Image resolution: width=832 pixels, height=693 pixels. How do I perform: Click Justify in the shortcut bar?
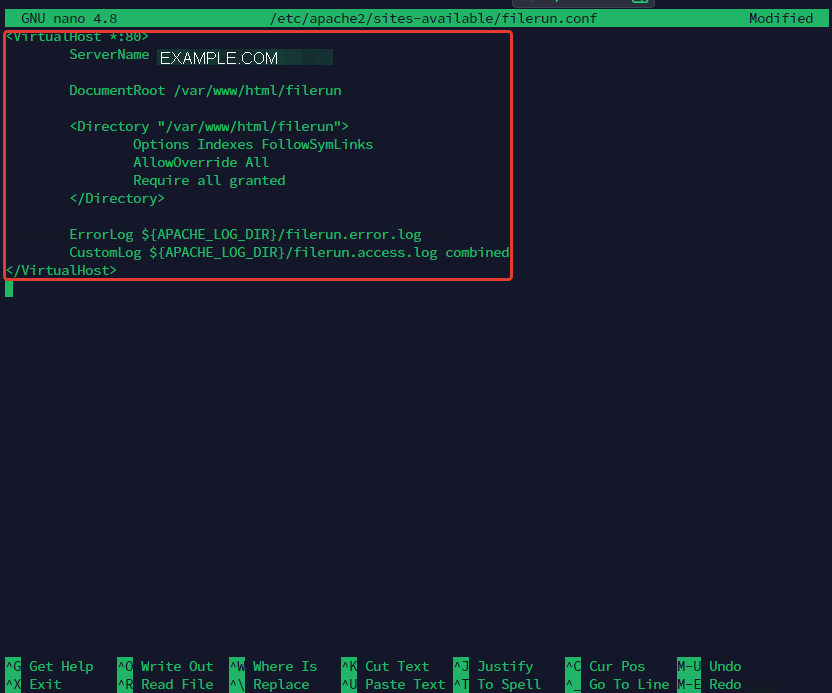coord(505,666)
